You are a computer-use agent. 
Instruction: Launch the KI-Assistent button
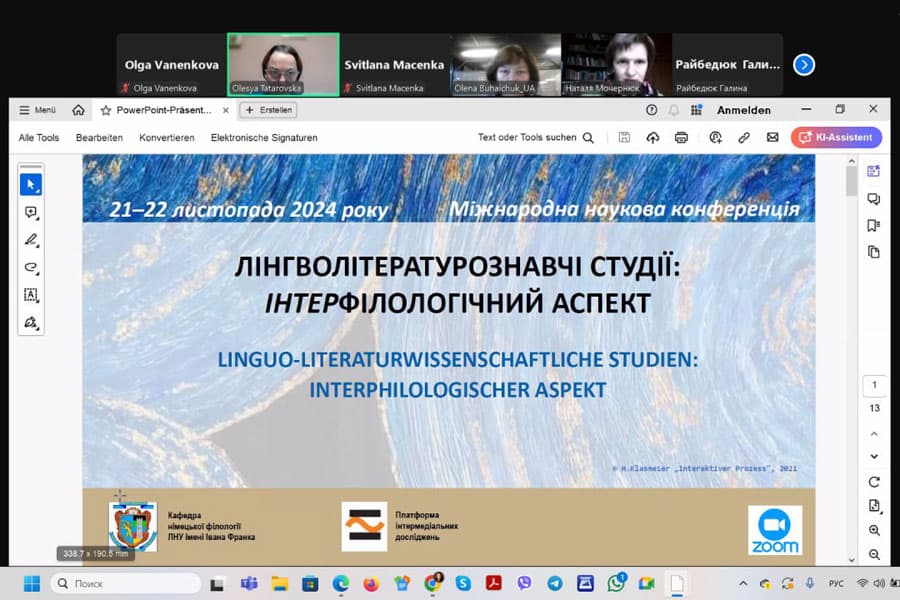(836, 137)
